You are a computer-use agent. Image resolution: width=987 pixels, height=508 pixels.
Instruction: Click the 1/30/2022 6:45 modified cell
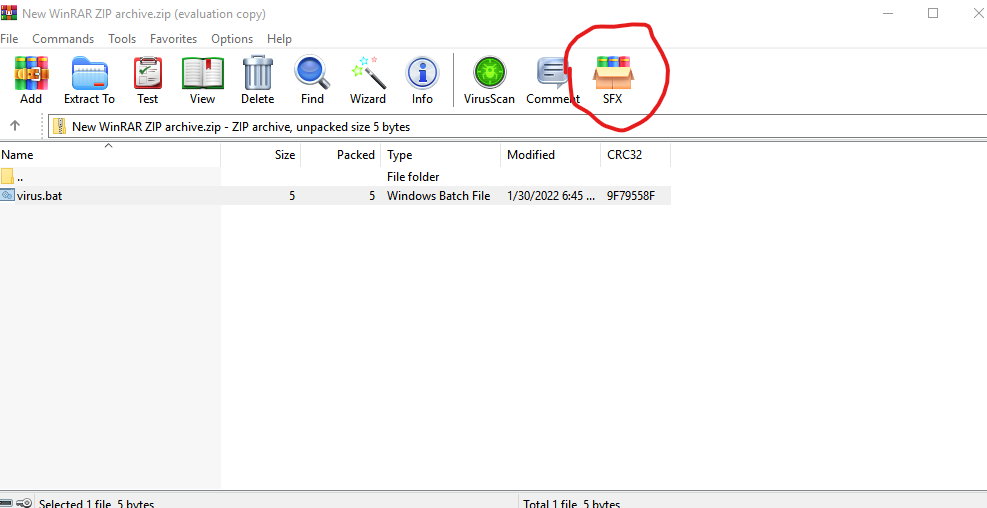(551, 196)
